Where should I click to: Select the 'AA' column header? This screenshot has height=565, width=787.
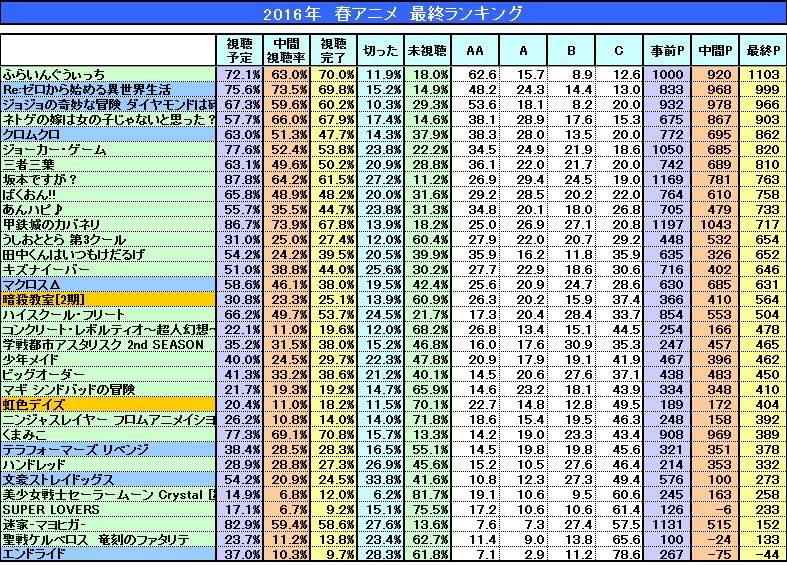(475, 50)
